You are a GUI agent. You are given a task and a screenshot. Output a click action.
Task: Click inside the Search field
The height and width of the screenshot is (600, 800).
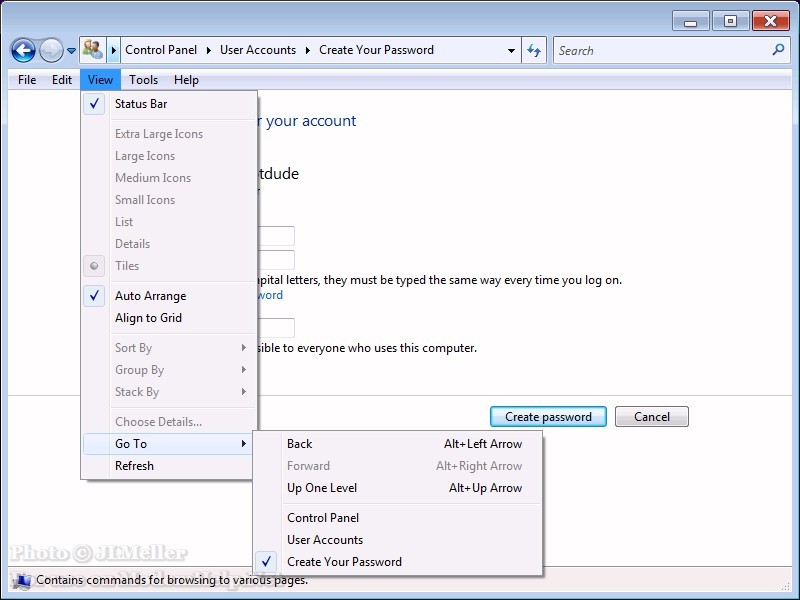[660, 50]
